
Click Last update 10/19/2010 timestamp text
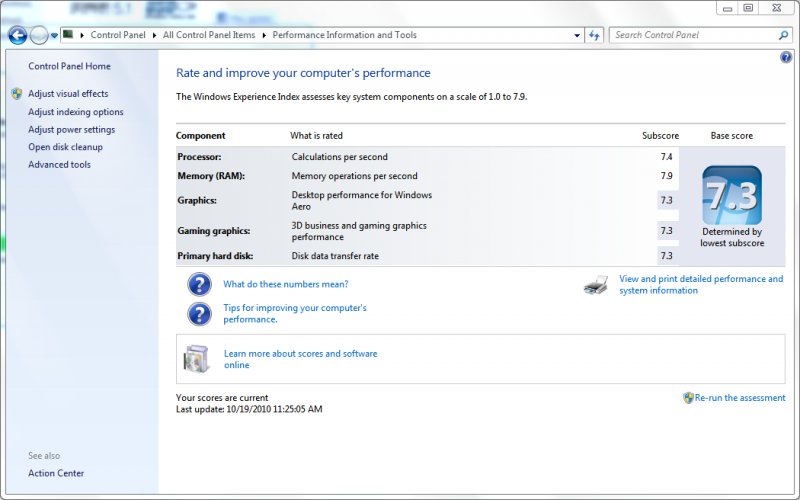[x=249, y=409]
